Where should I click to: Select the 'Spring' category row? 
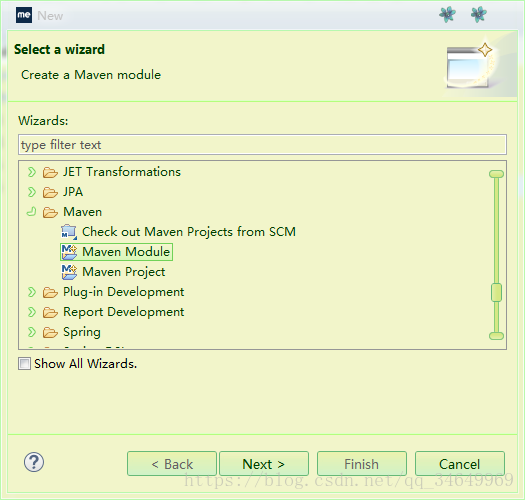(x=82, y=332)
